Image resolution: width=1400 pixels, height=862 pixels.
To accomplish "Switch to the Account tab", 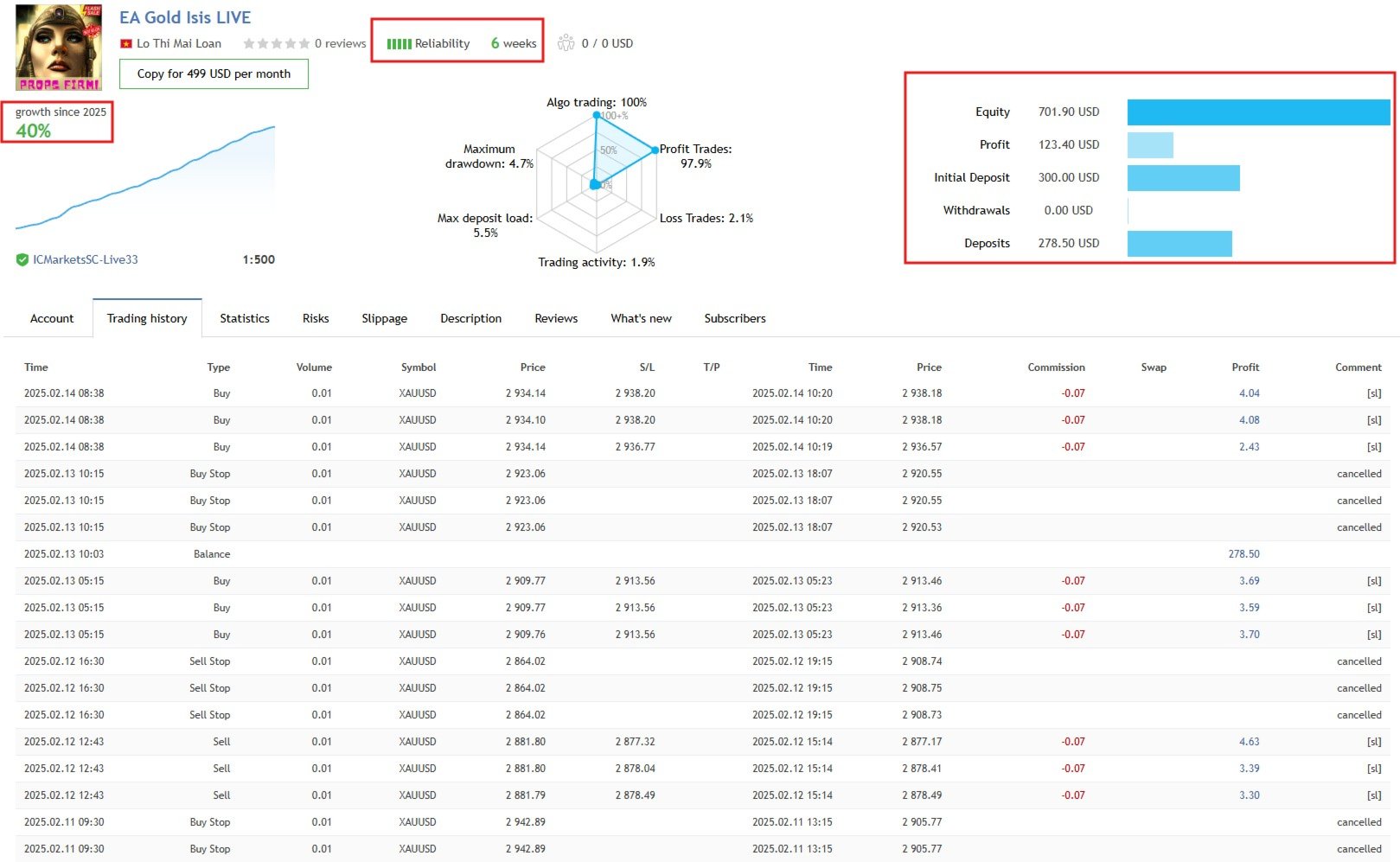I will [52, 318].
